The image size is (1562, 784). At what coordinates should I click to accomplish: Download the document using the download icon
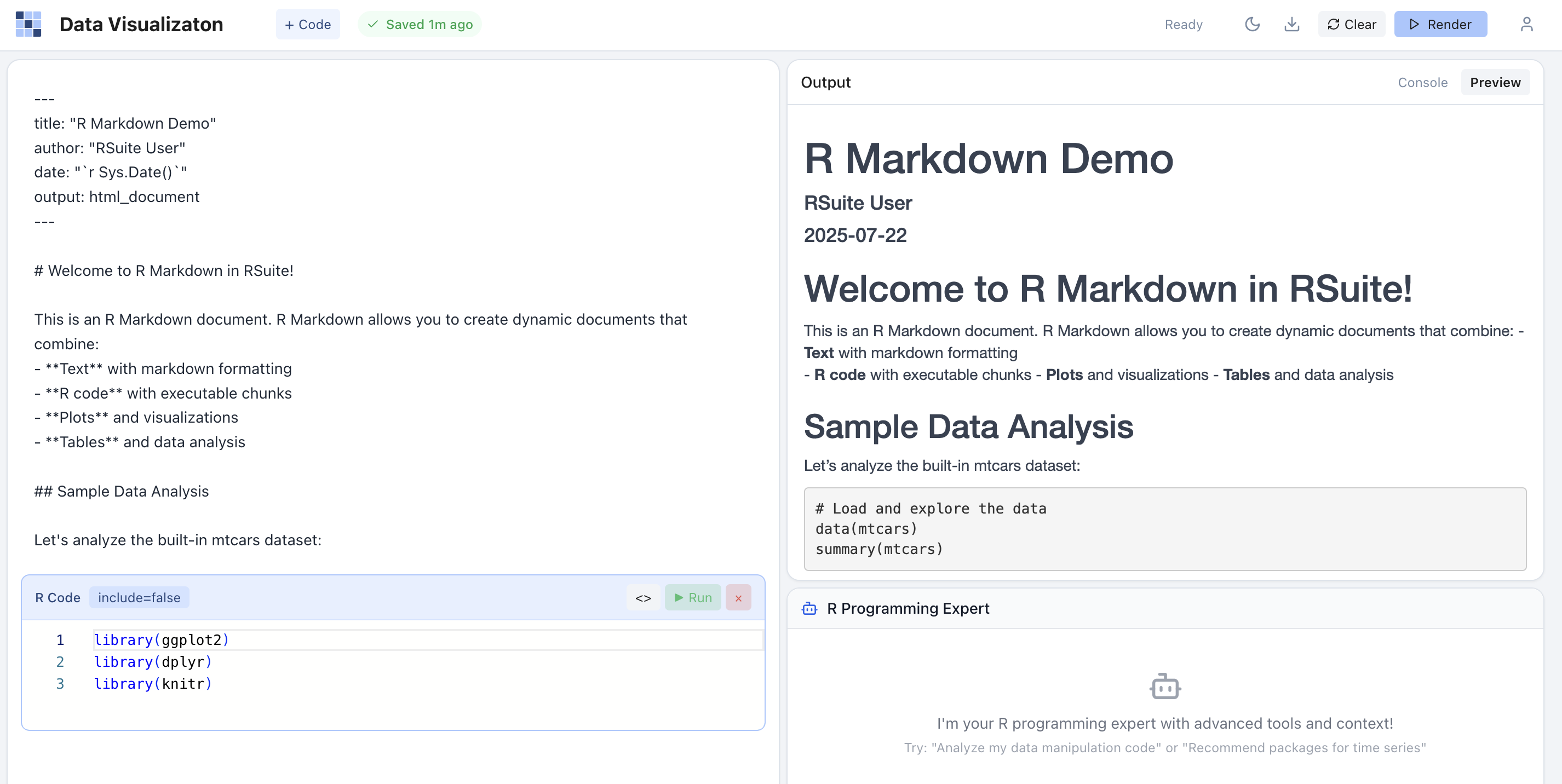[x=1291, y=24]
